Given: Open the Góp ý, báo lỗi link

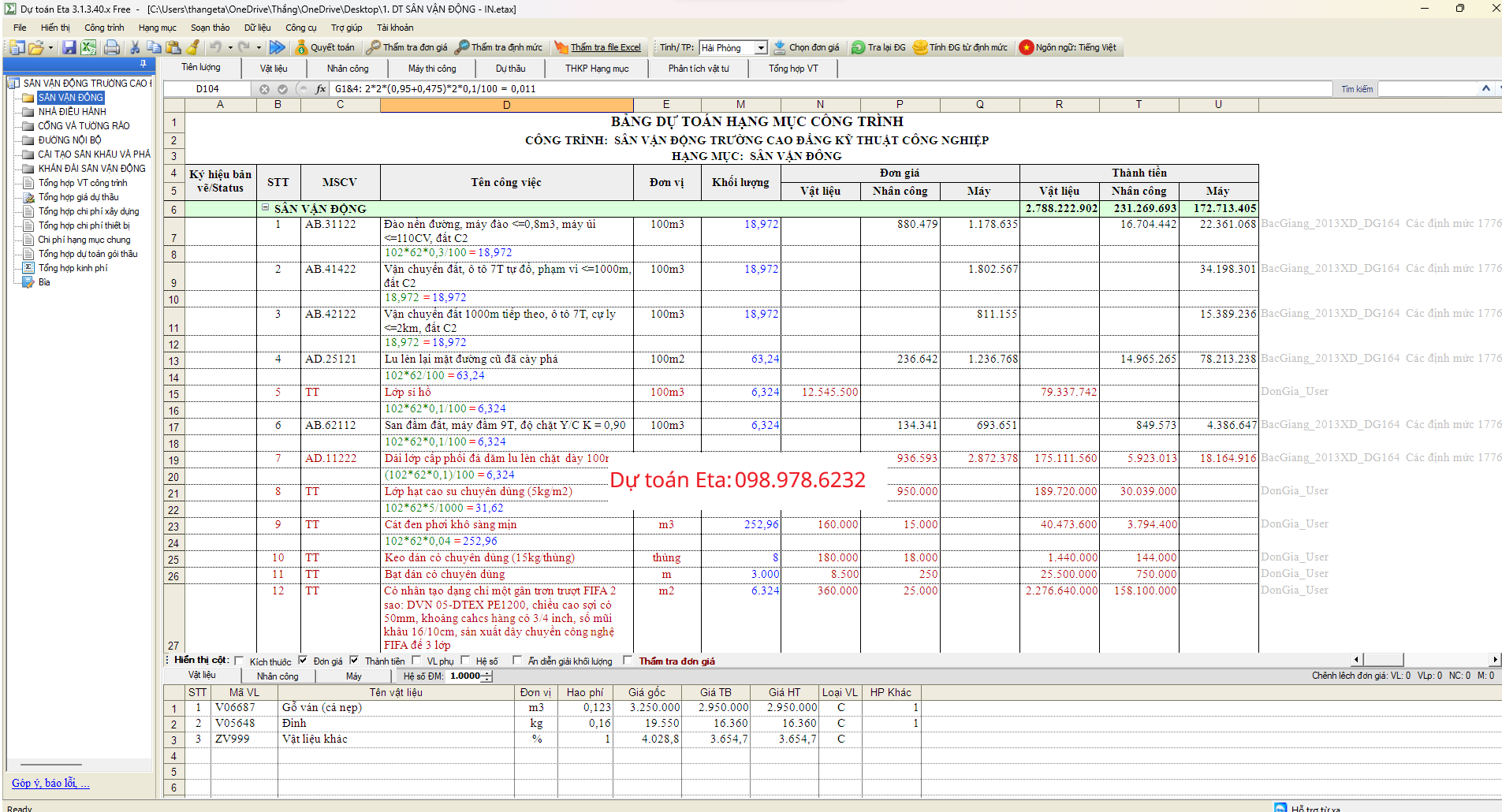Looking at the screenshot, I should (50, 783).
